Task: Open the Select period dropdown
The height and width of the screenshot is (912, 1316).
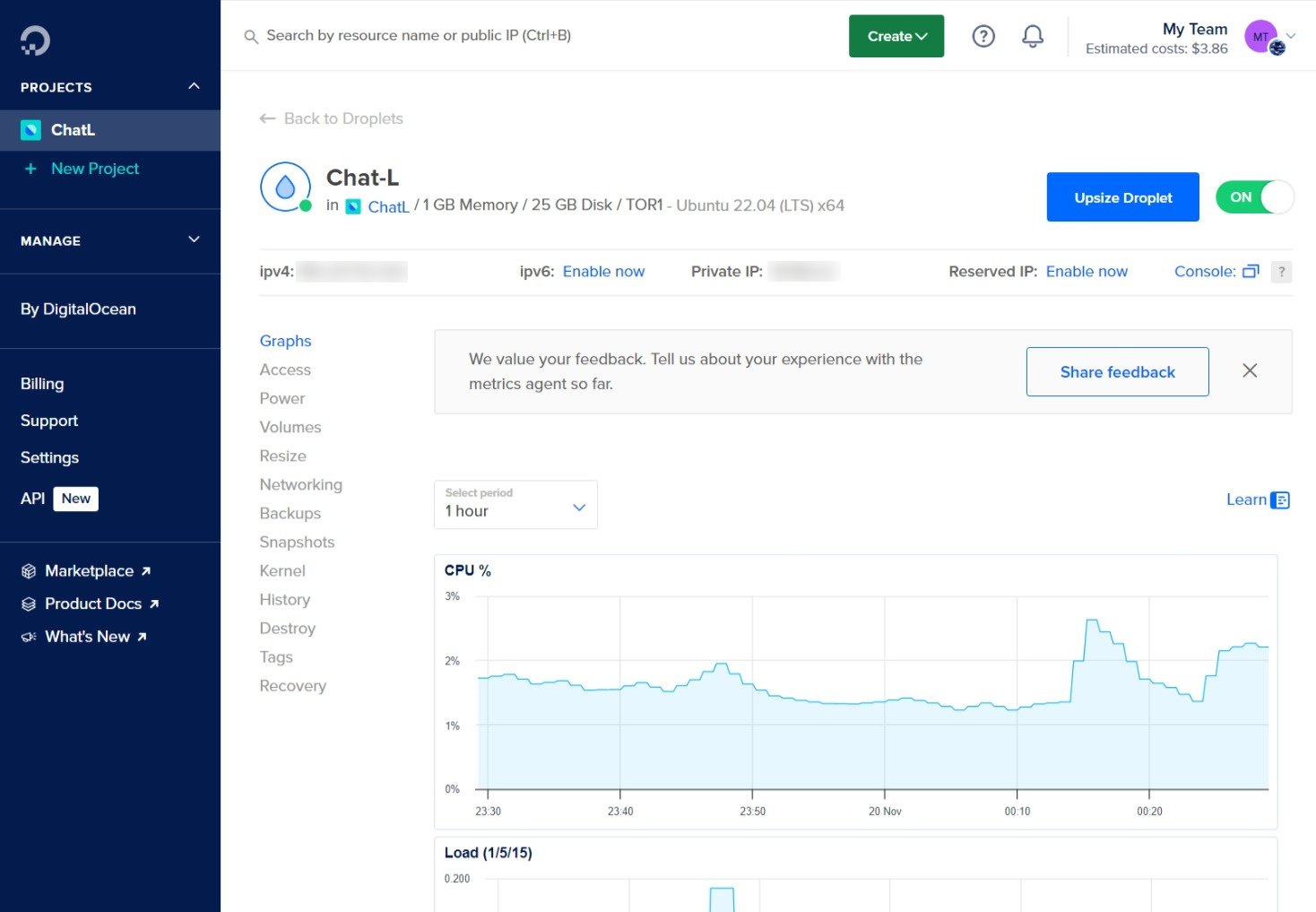Action: pos(515,504)
